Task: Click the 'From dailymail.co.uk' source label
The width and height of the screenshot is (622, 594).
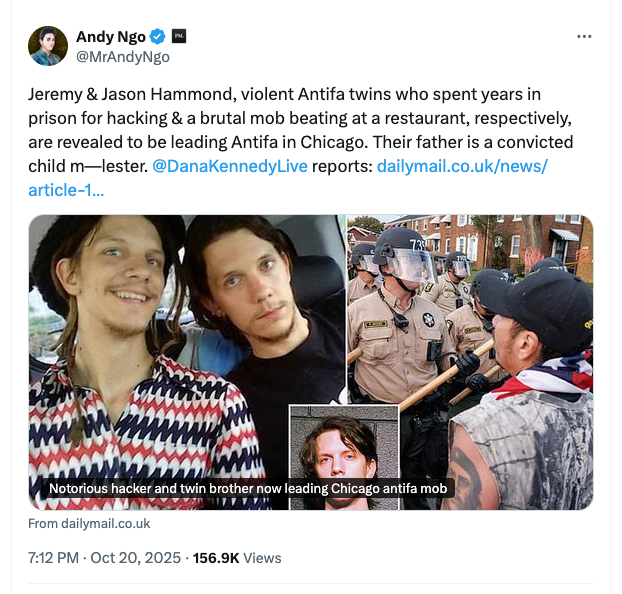Action: (89, 523)
